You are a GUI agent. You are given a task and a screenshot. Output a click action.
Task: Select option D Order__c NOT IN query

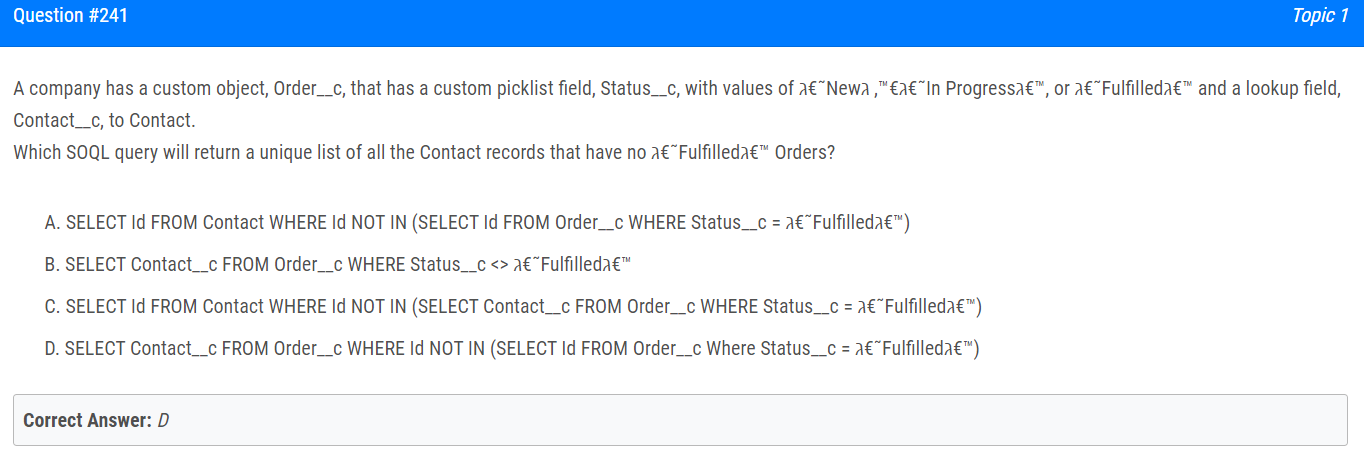pos(512,348)
